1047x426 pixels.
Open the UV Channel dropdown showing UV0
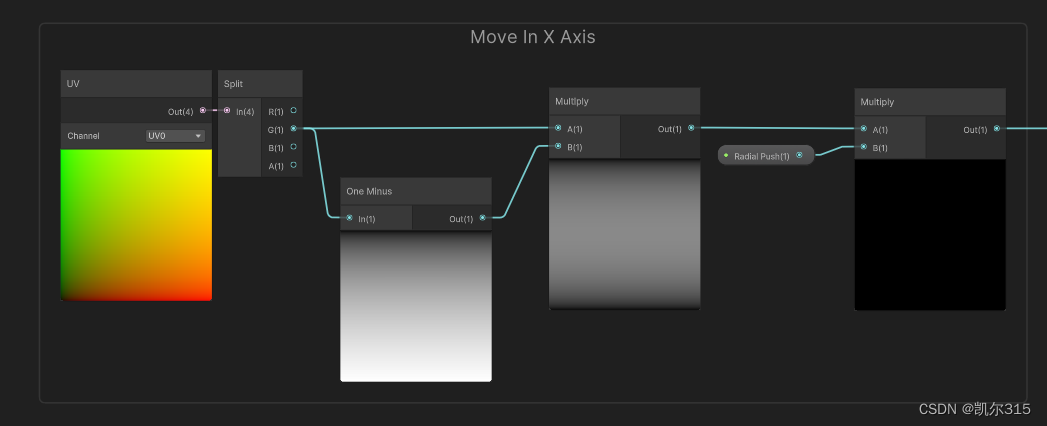[x=176, y=136]
